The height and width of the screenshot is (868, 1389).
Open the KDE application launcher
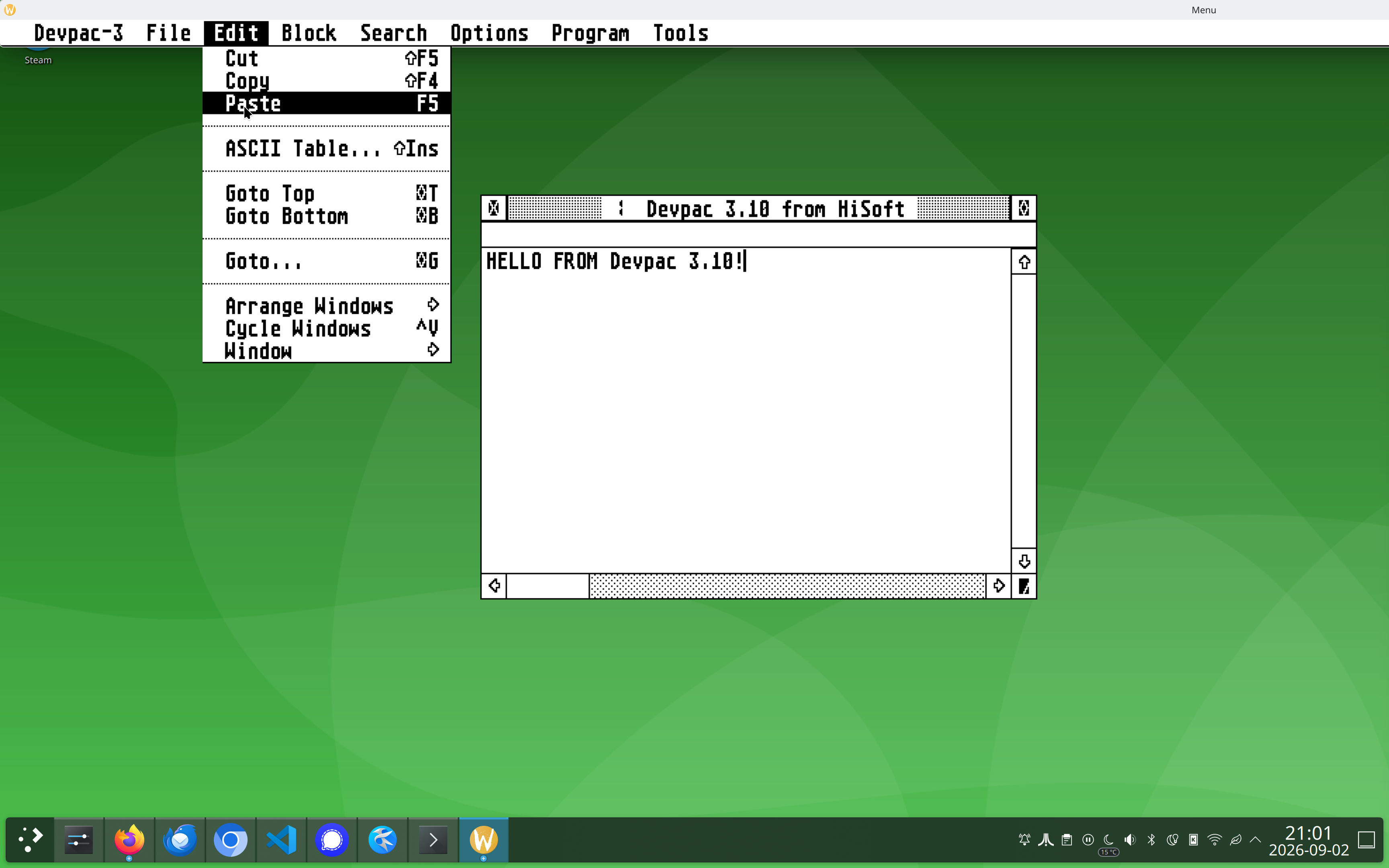[31, 840]
